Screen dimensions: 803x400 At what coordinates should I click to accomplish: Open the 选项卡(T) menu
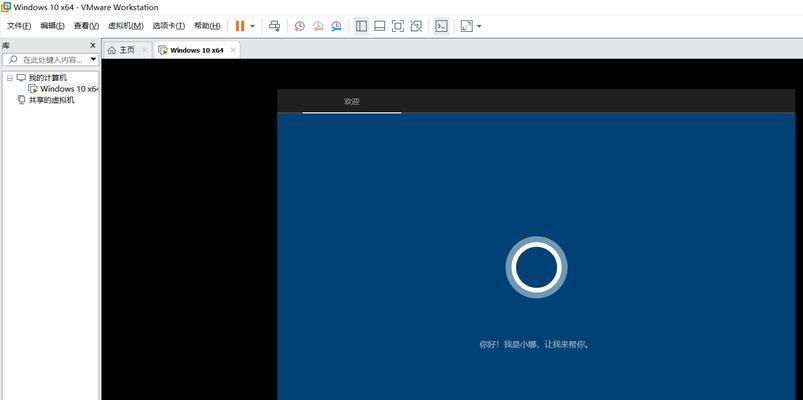(x=168, y=26)
